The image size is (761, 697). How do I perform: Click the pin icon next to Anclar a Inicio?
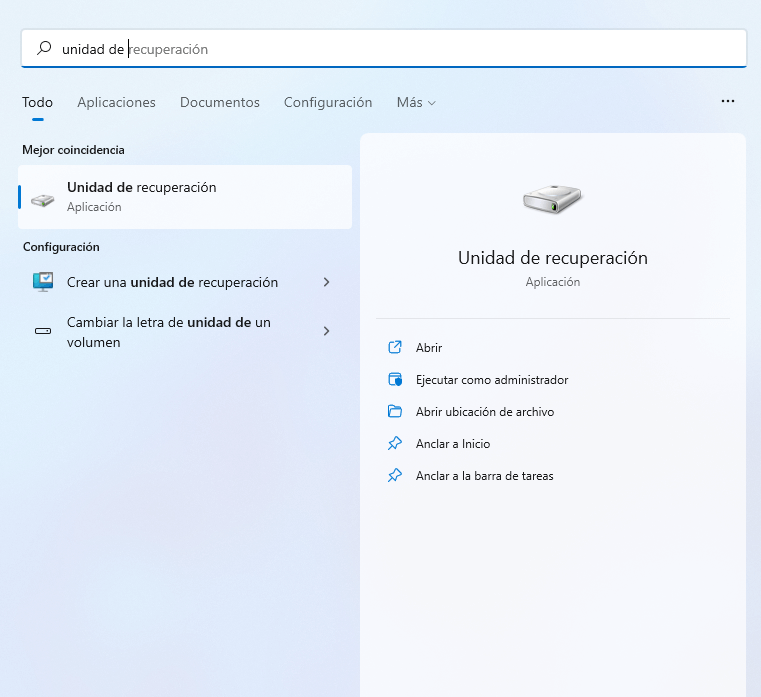[395, 444]
